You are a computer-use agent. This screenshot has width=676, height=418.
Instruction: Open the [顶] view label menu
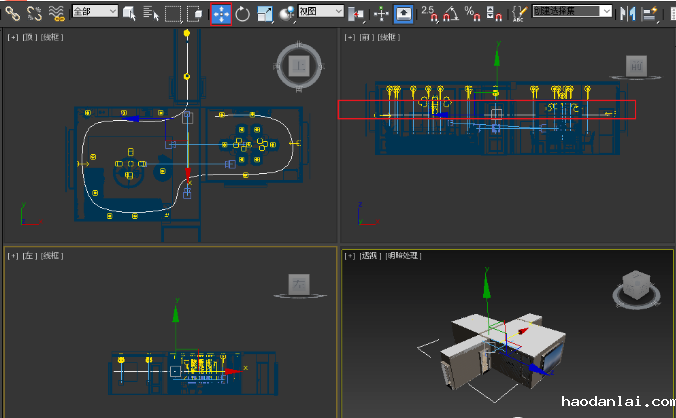[x=29, y=37]
